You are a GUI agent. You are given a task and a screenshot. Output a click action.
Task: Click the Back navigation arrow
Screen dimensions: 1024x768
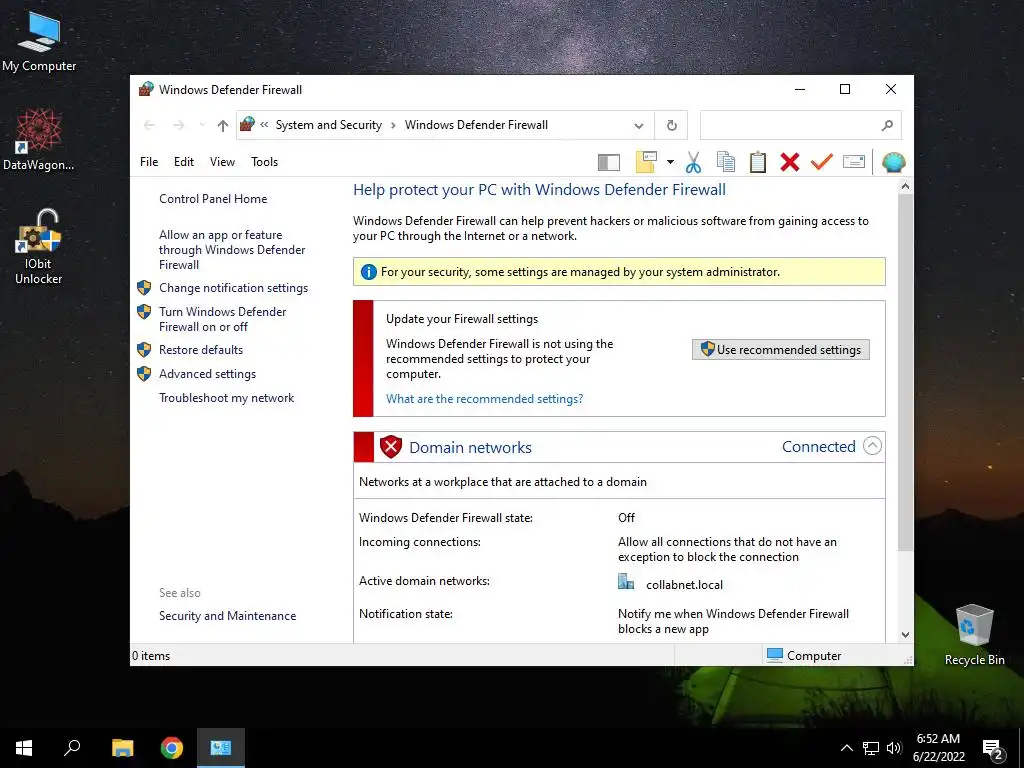[150, 125]
